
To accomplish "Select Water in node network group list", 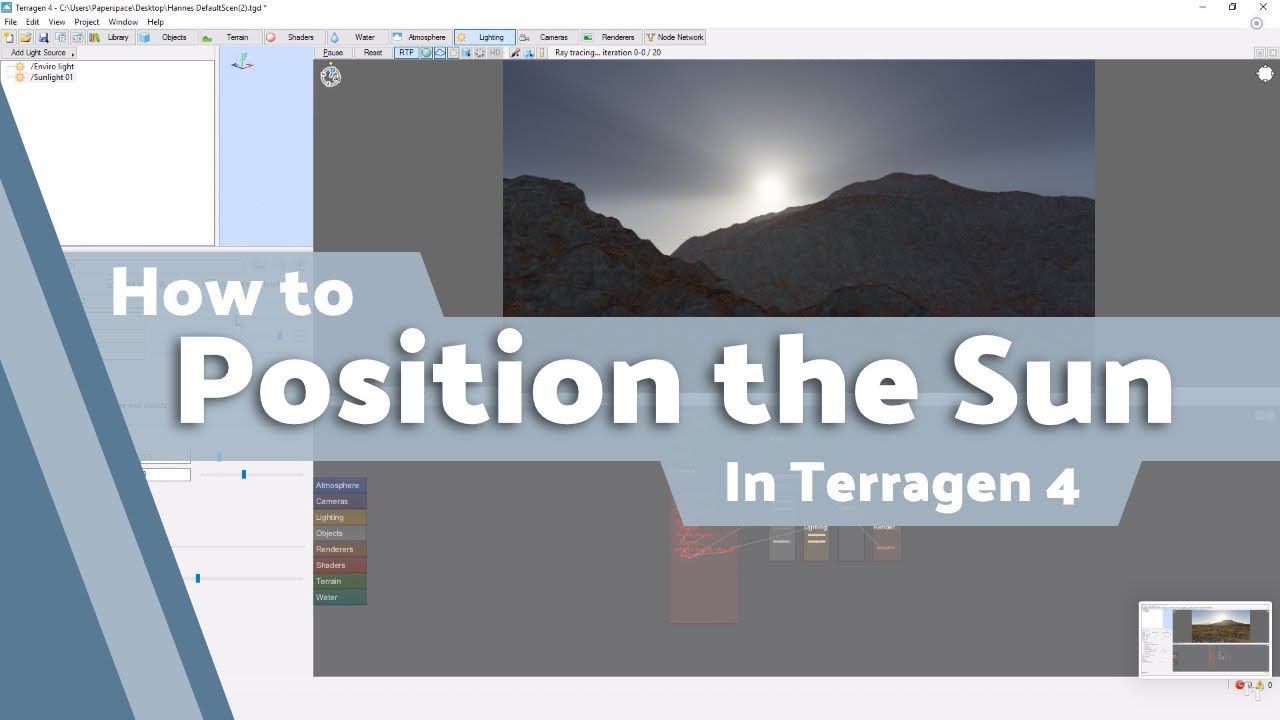I will (340, 597).
